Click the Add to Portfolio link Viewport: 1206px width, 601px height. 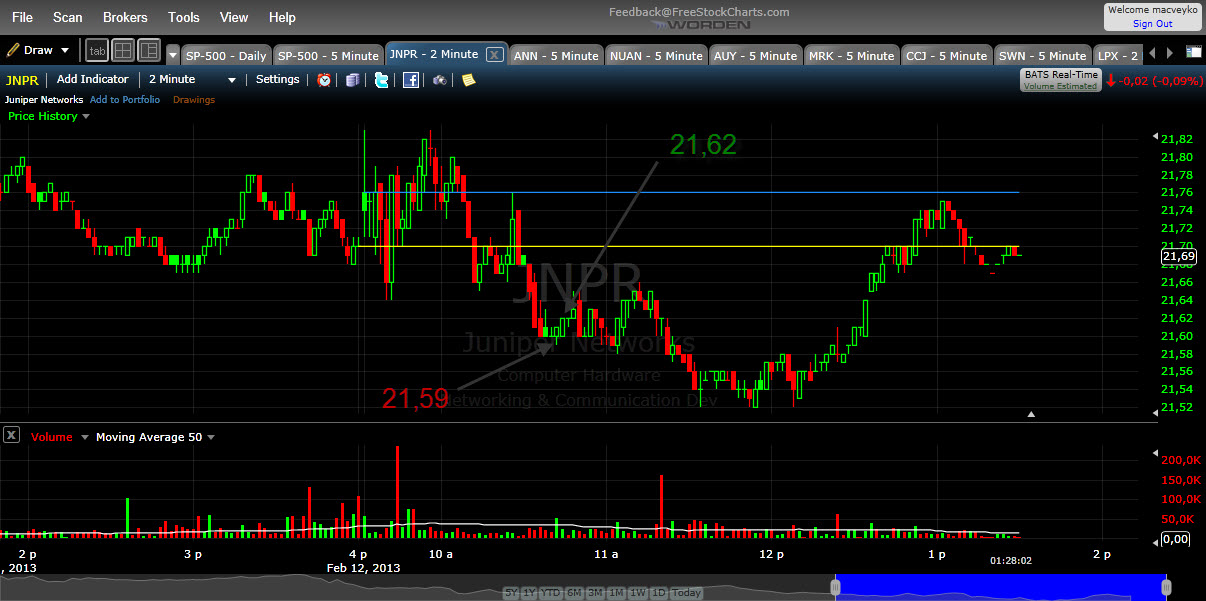point(124,100)
